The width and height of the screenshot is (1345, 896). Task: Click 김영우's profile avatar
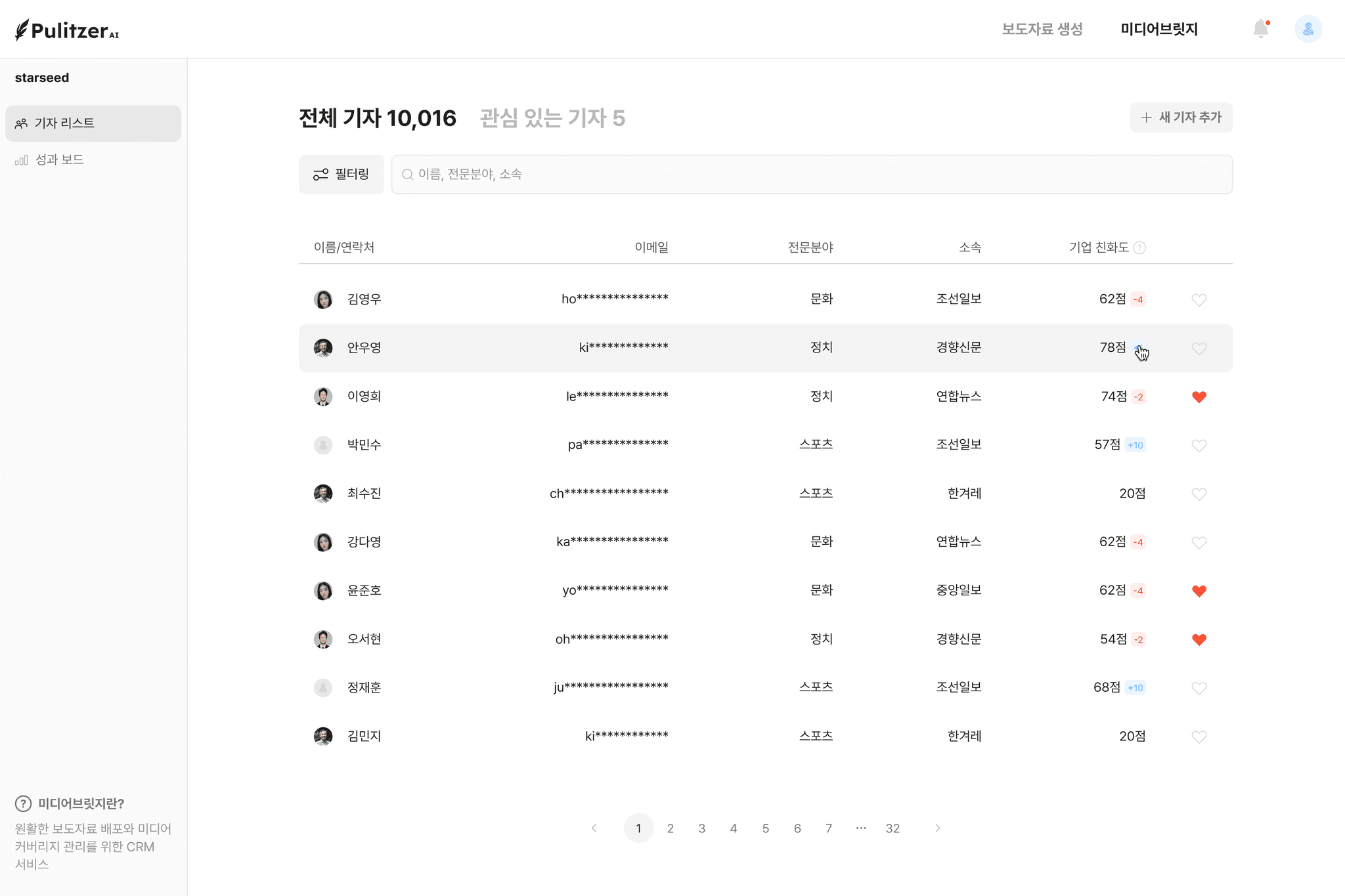tap(323, 299)
